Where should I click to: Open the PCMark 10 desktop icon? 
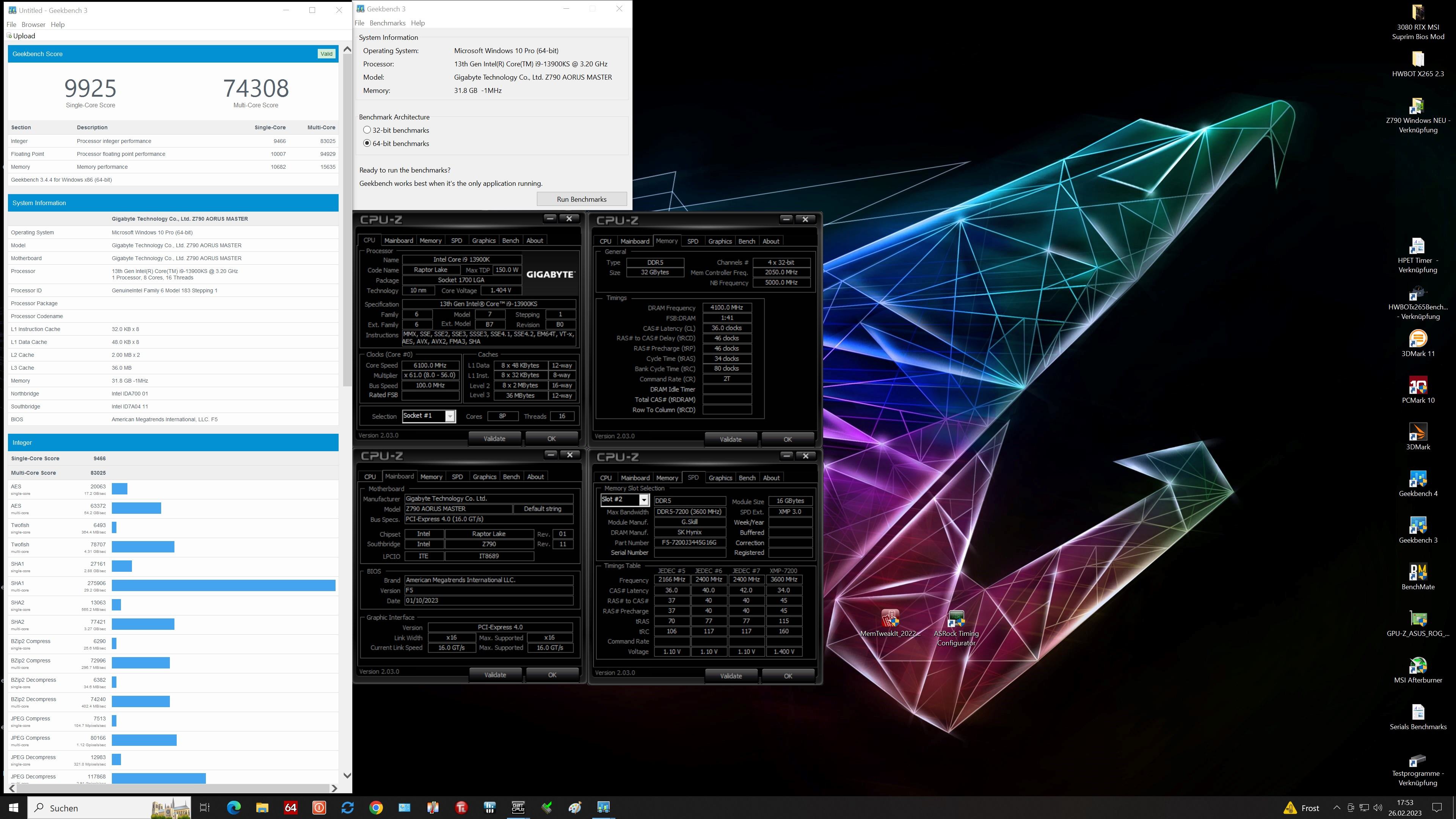tap(1418, 390)
